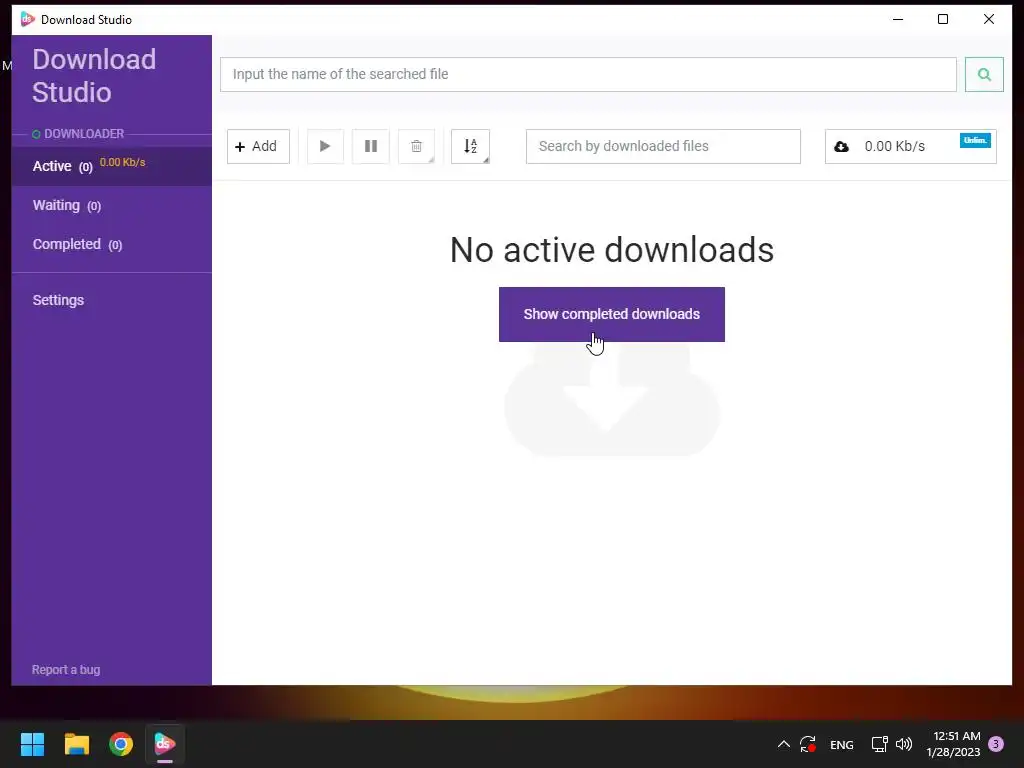1024x768 pixels.
Task: Open the notification count badge
Action: click(x=996, y=744)
